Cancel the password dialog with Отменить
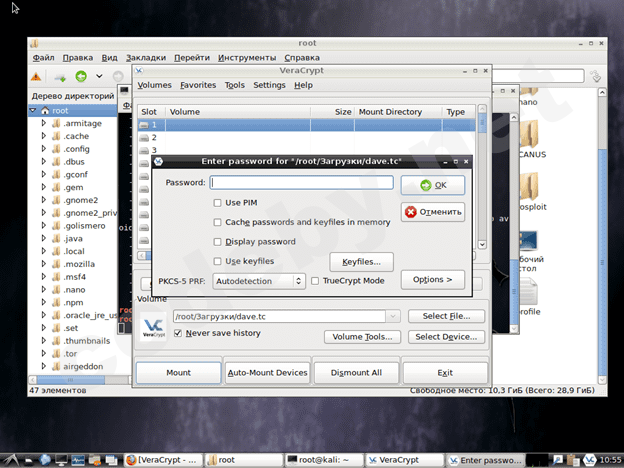Image resolution: width=624 pixels, height=468 pixels. pyautogui.click(x=433, y=212)
